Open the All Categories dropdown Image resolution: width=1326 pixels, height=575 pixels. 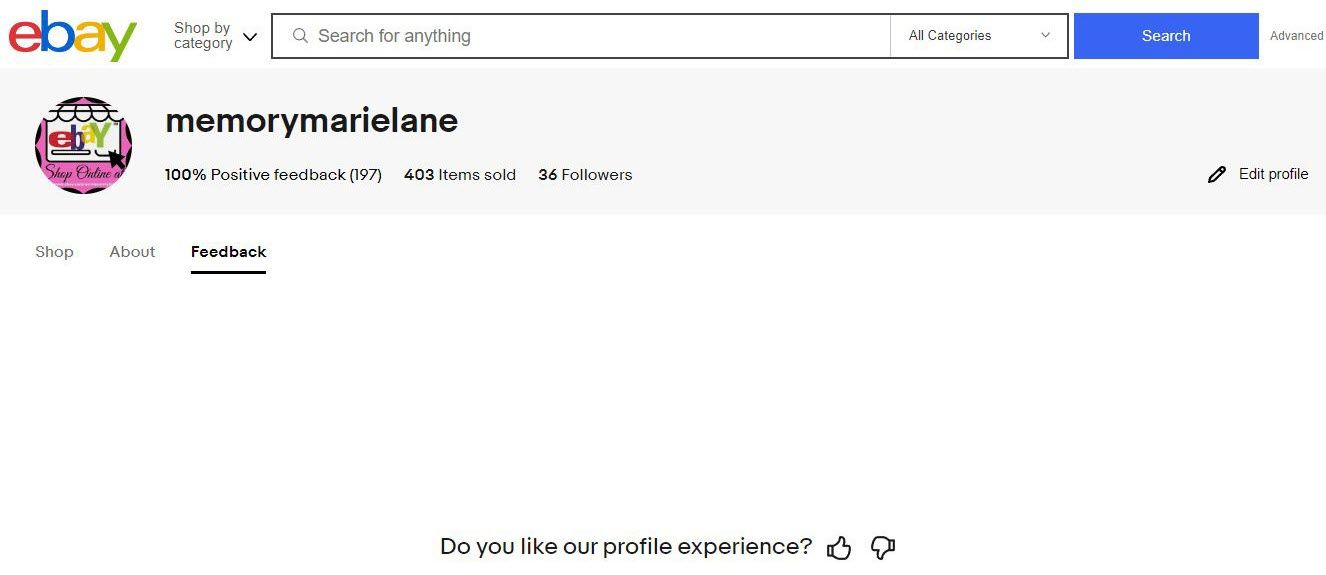pyautogui.click(x=978, y=36)
